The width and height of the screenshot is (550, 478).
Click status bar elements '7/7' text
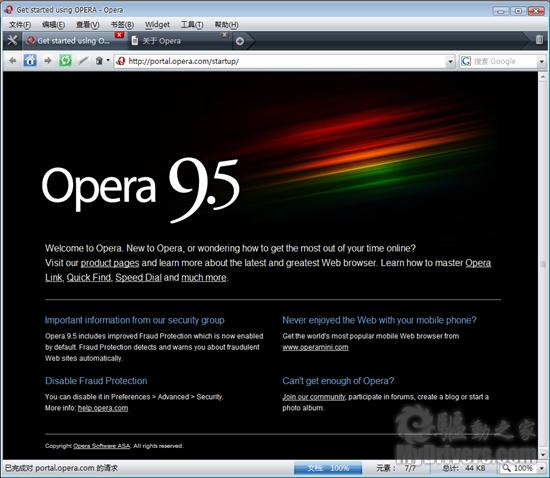click(410, 468)
